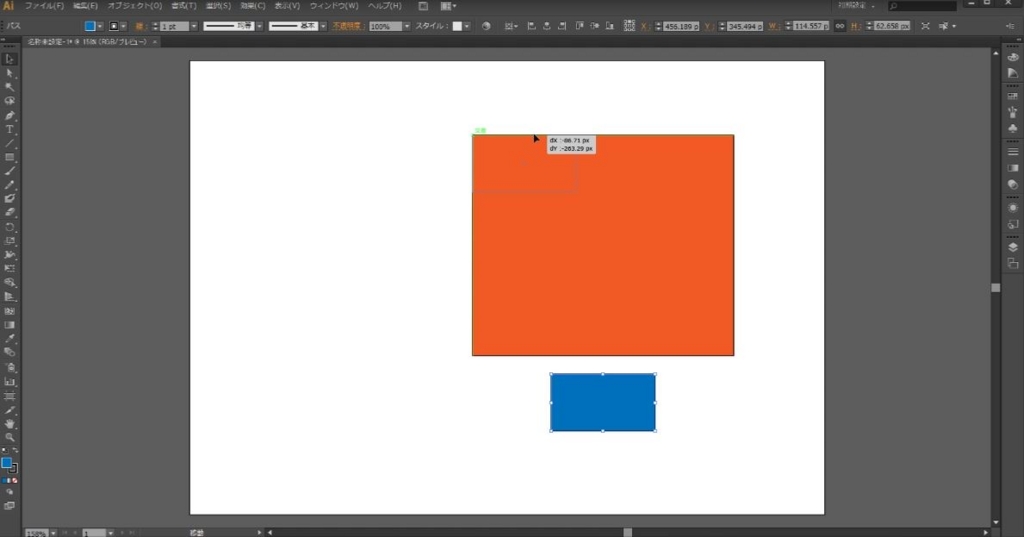The image size is (1024, 537).
Task: Toggle constrain width and height proportions link
Action: click(x=840, y=26)
